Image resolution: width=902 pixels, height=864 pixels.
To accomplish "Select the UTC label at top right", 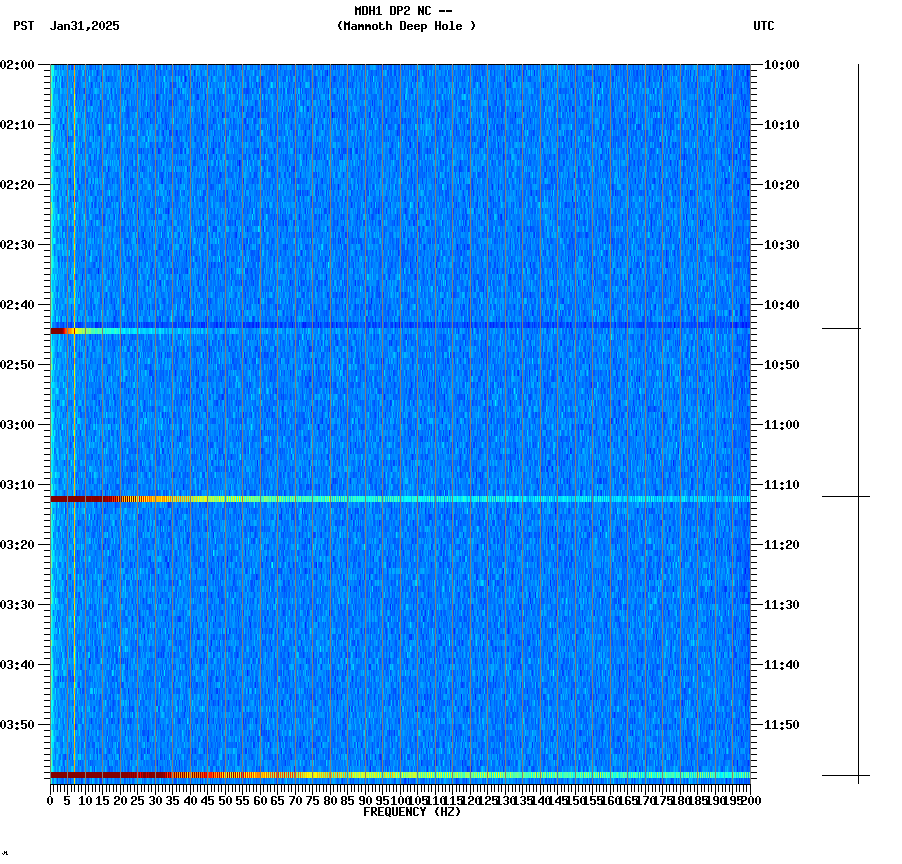I will [764, 27].
